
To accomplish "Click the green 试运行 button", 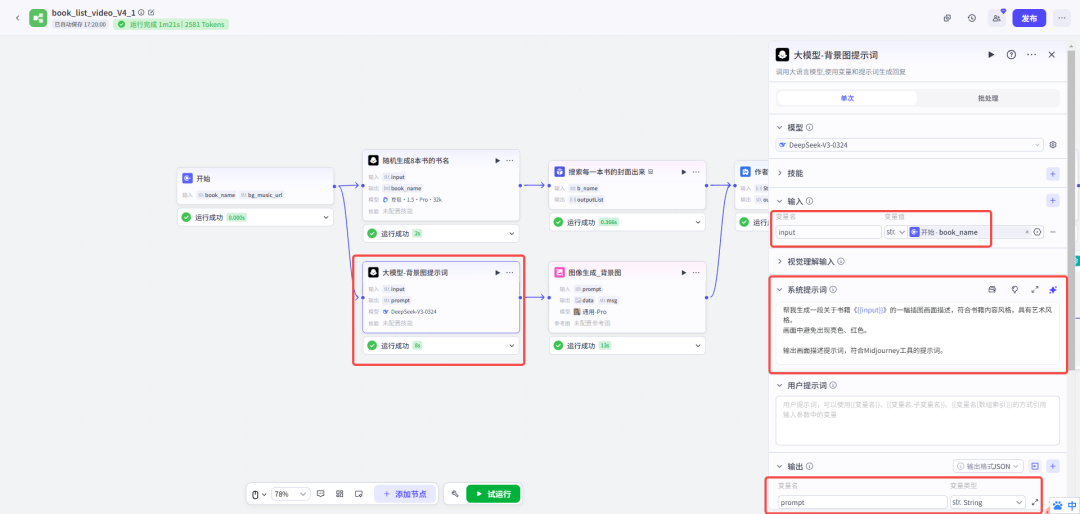I will tap(493, 494).
